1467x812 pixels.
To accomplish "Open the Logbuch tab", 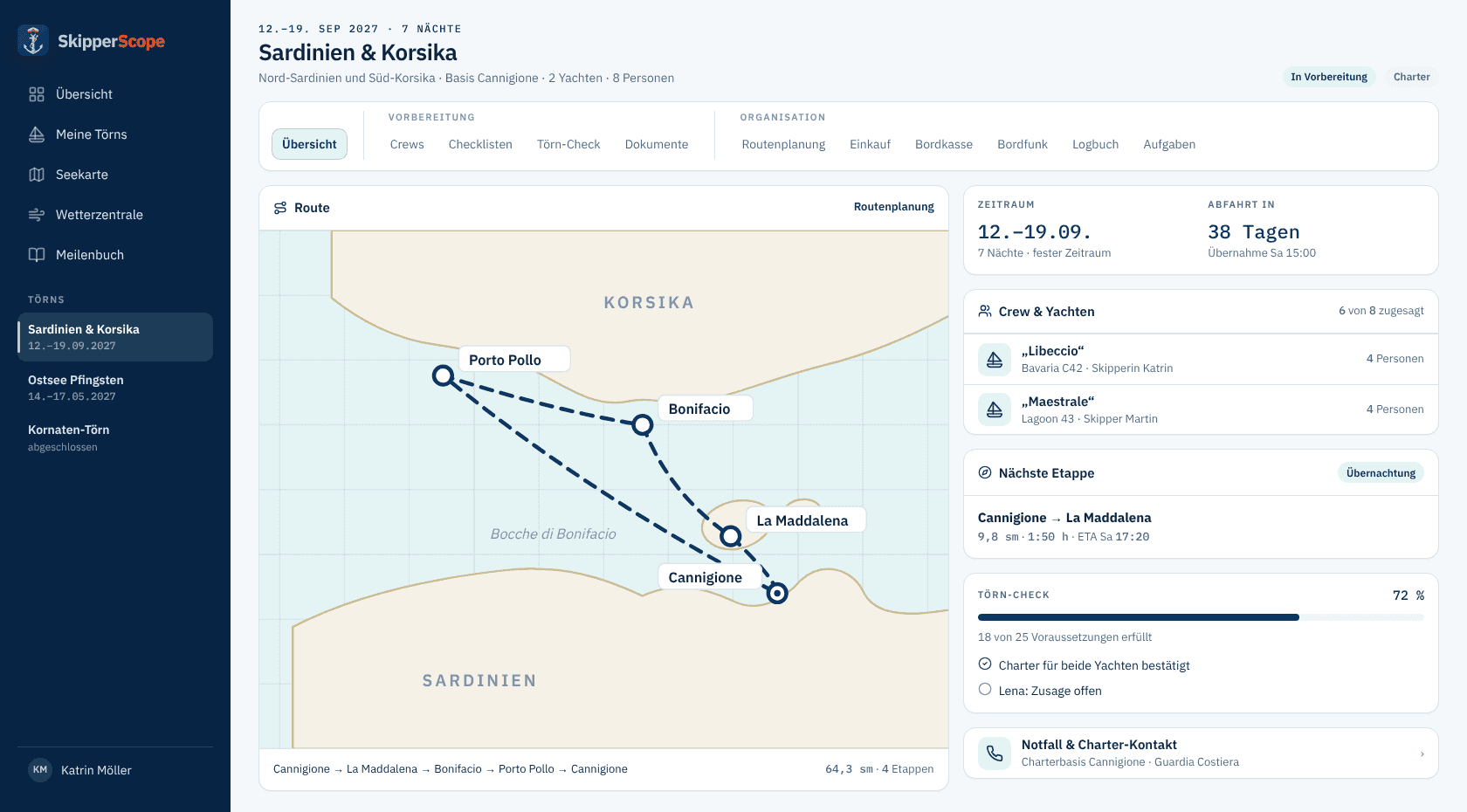I will pos(1095,144).
